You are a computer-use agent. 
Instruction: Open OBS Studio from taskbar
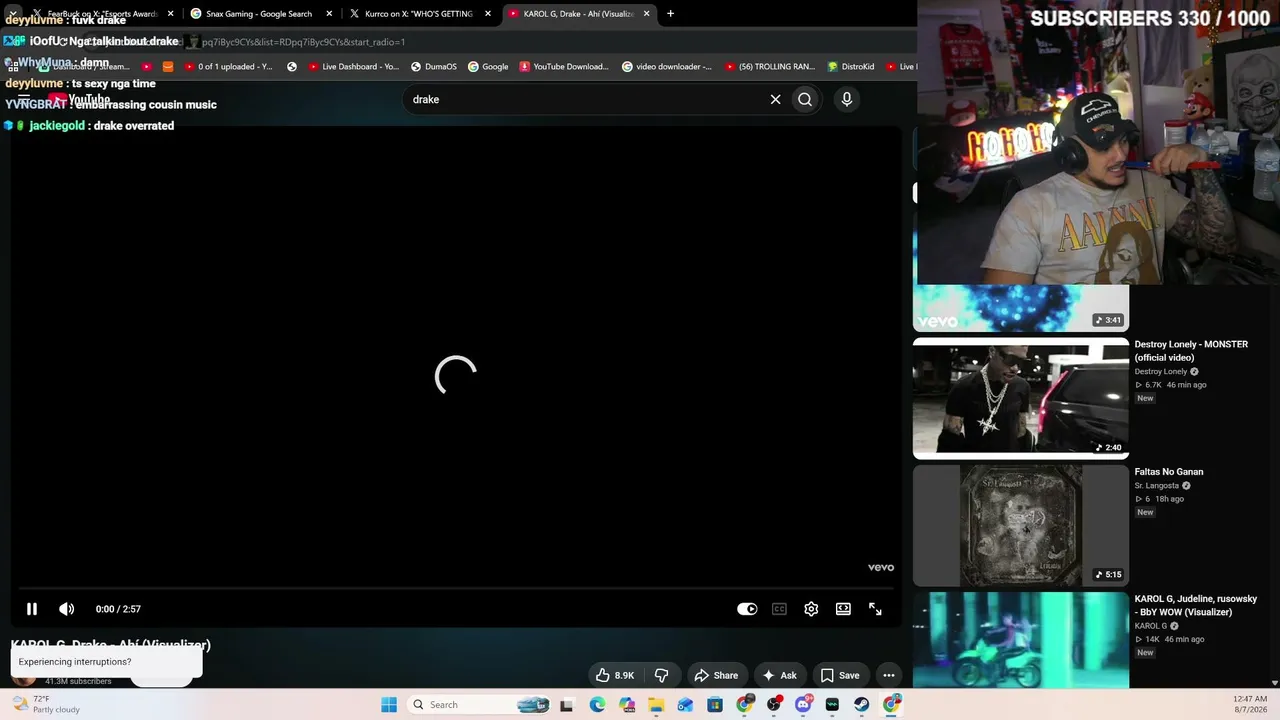[774, 705]
